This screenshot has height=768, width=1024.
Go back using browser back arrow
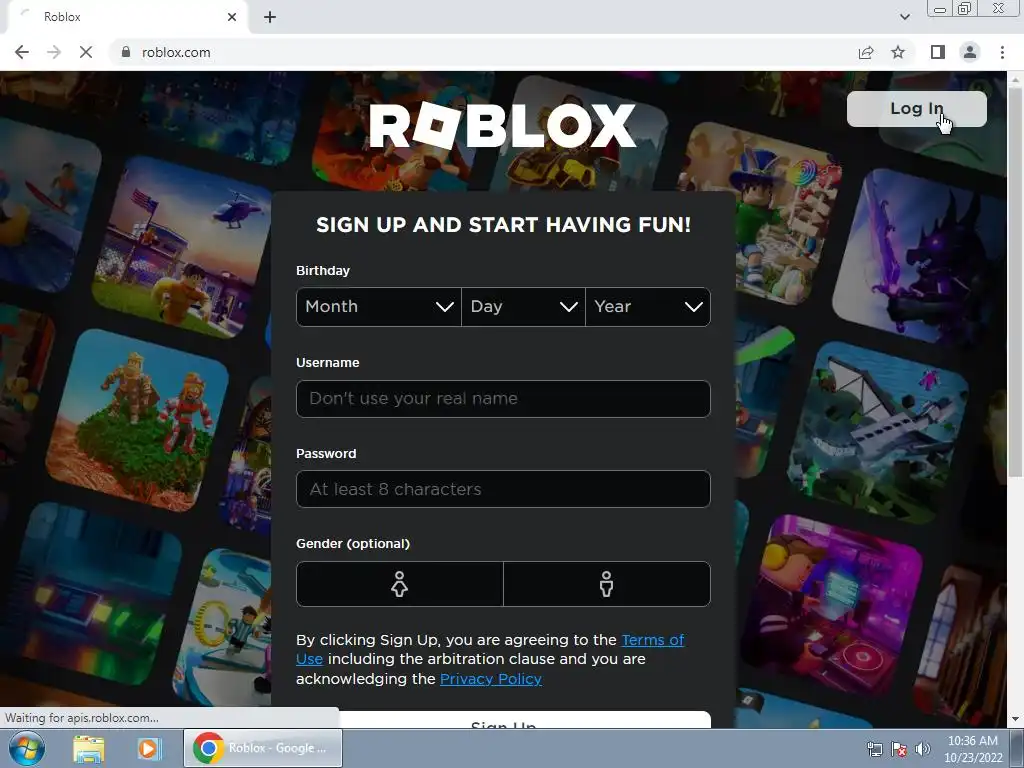22,52
